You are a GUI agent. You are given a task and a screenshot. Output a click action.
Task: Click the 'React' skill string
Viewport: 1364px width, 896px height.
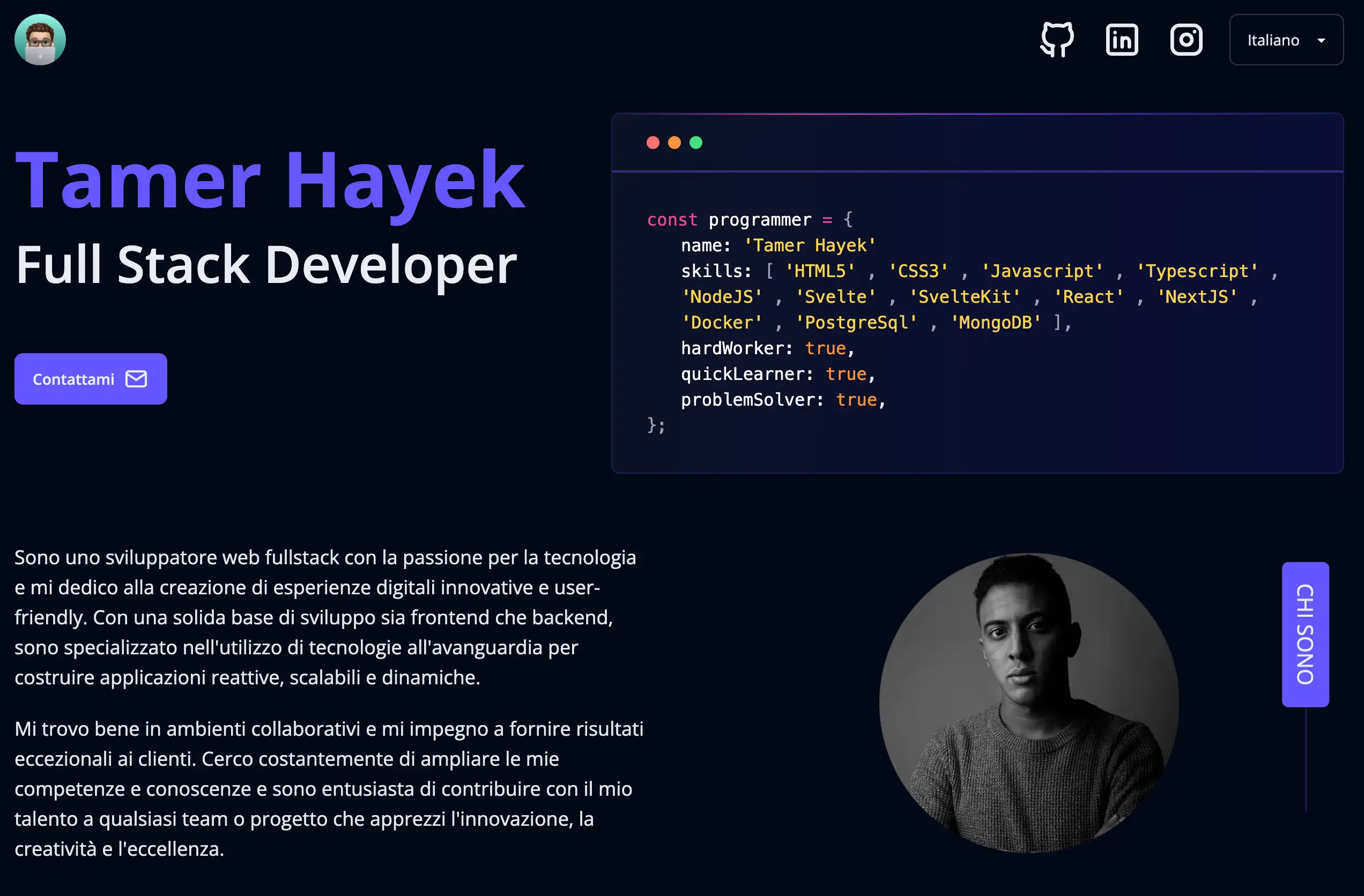click(x=1089, y=297)
